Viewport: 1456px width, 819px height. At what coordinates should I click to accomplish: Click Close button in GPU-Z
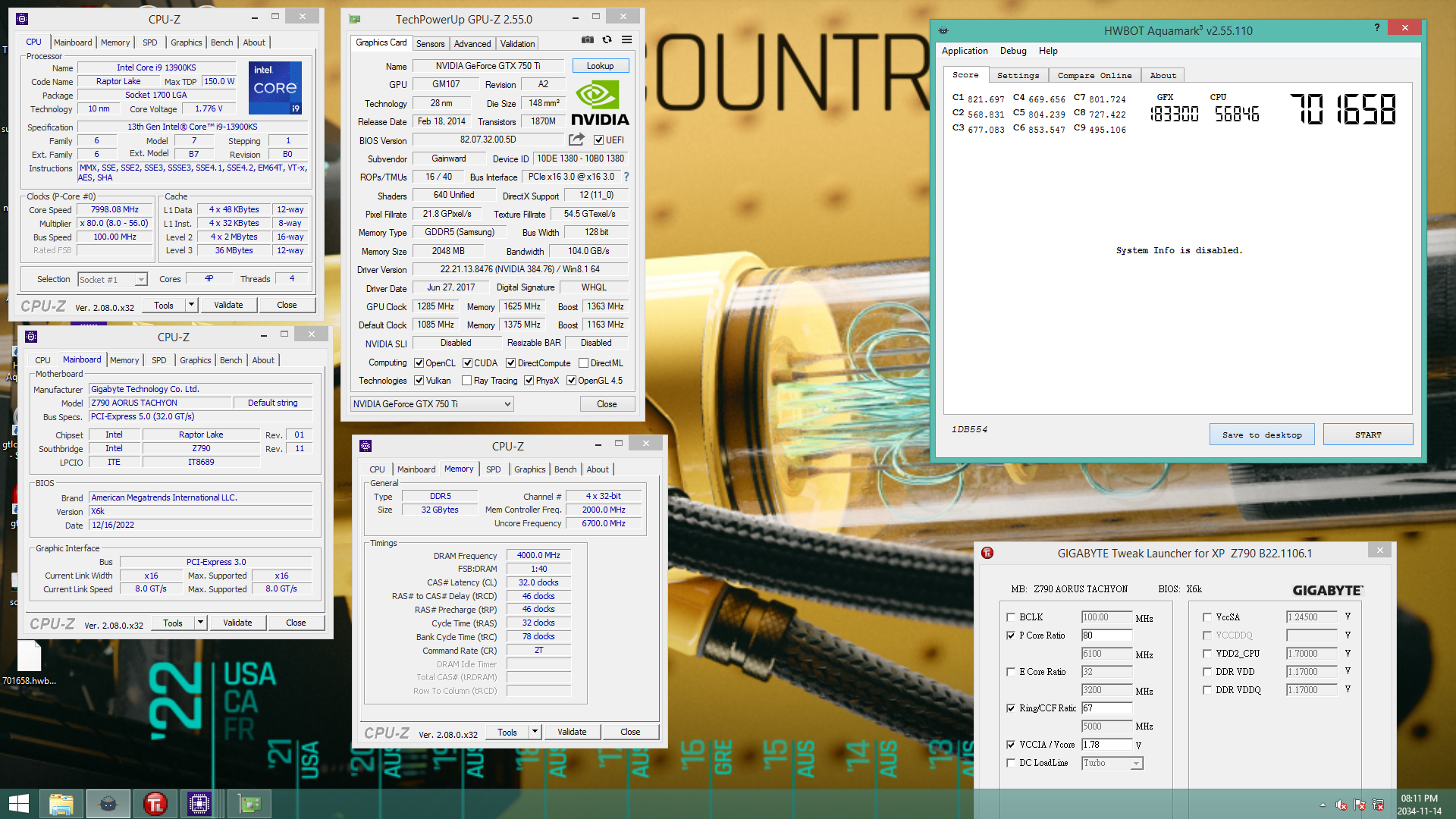click(607, 404)
